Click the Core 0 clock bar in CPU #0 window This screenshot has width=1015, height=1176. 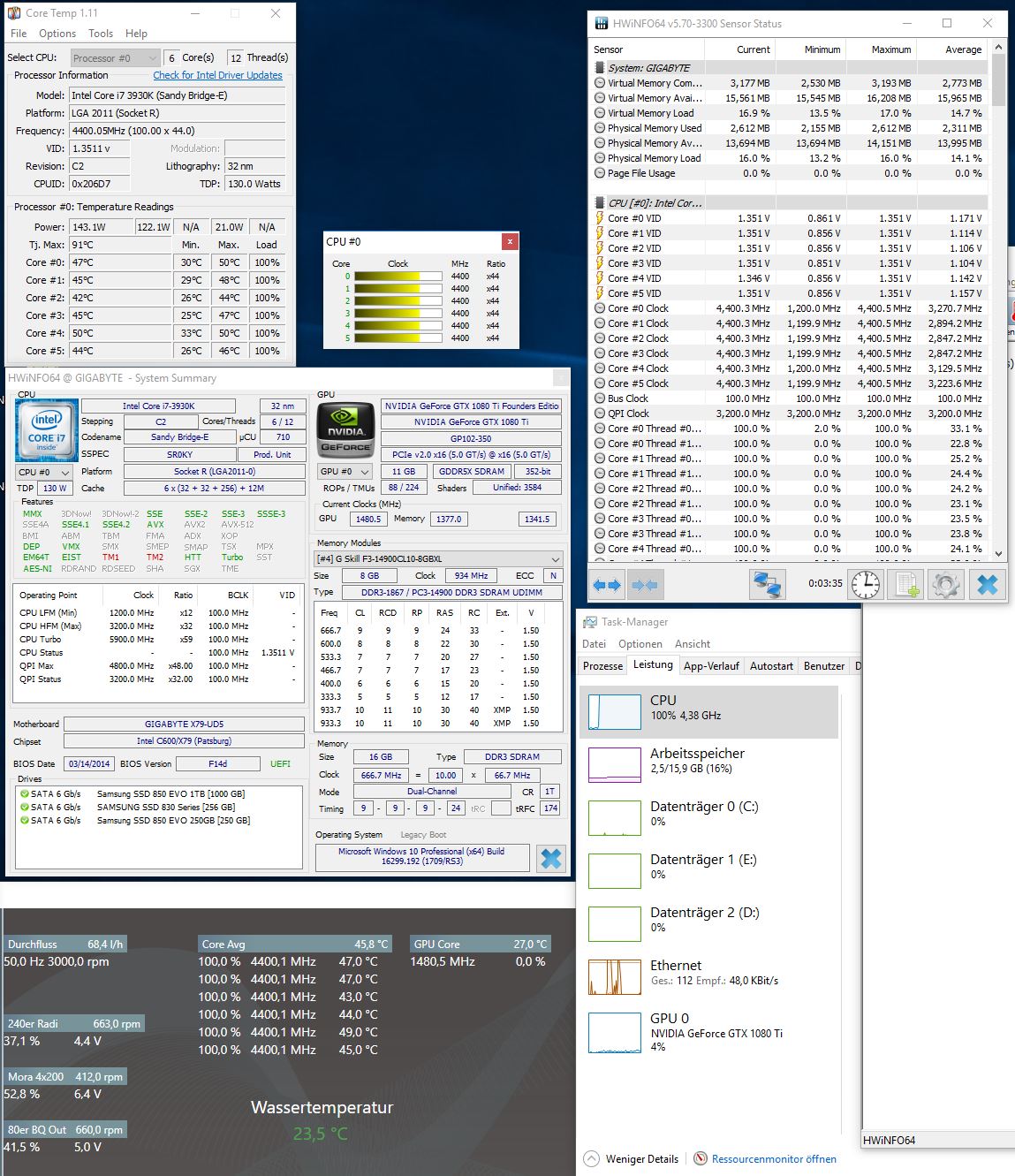tap(398, 277)
